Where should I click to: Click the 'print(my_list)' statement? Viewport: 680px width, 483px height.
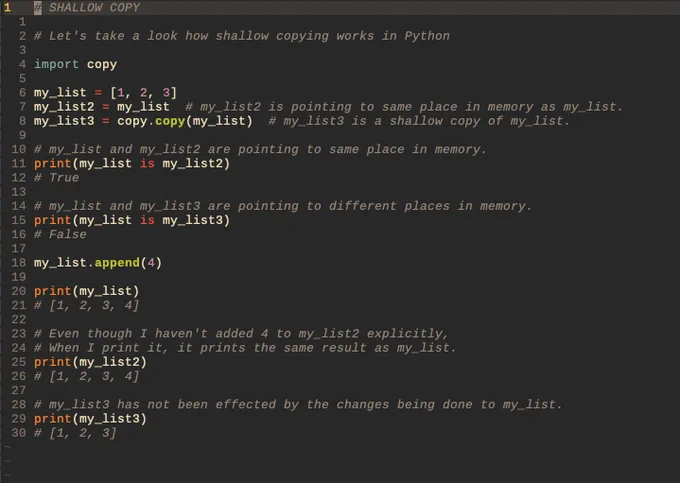pos(87,291)
